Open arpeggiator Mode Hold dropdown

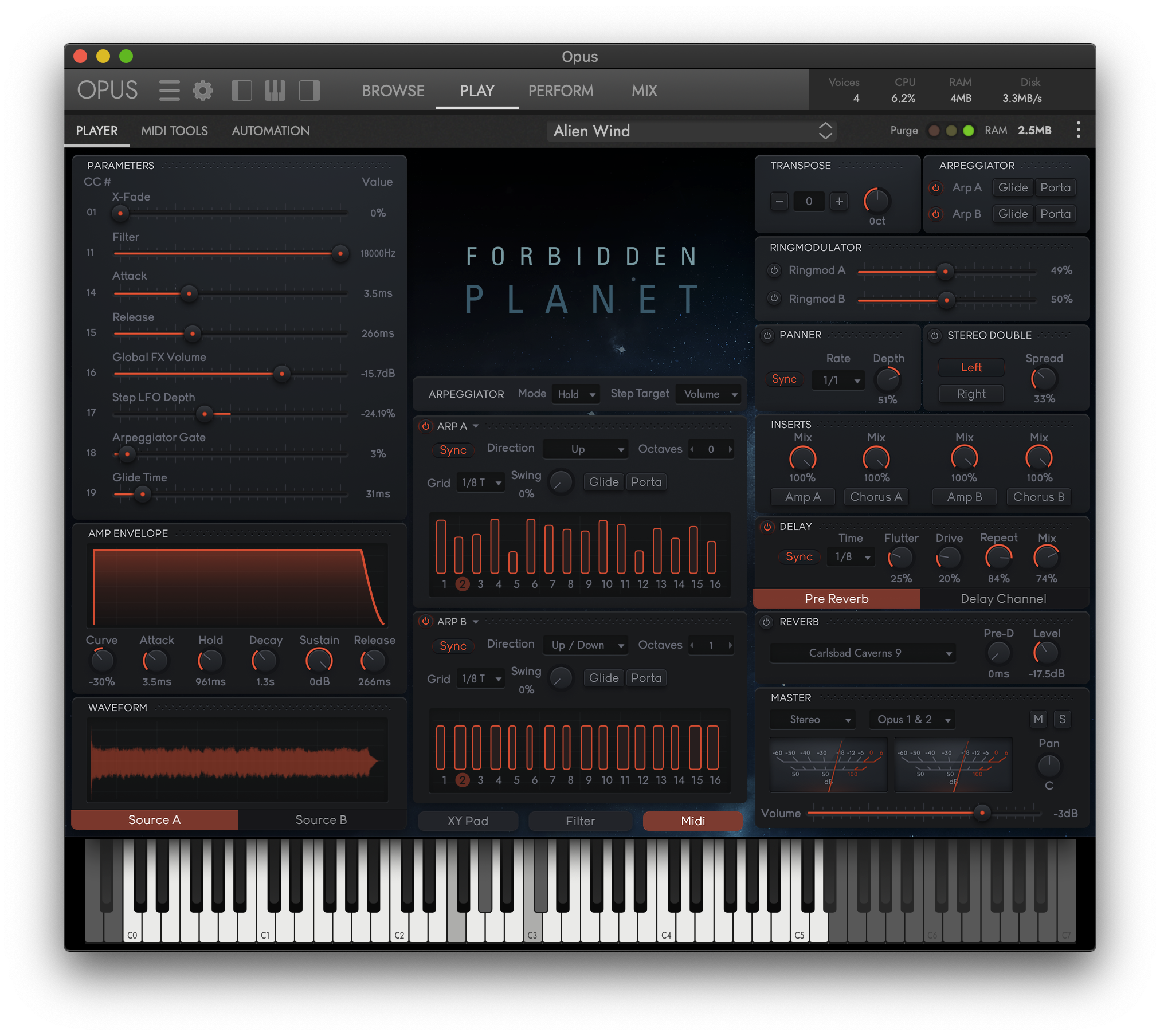(x=576, y=394)
